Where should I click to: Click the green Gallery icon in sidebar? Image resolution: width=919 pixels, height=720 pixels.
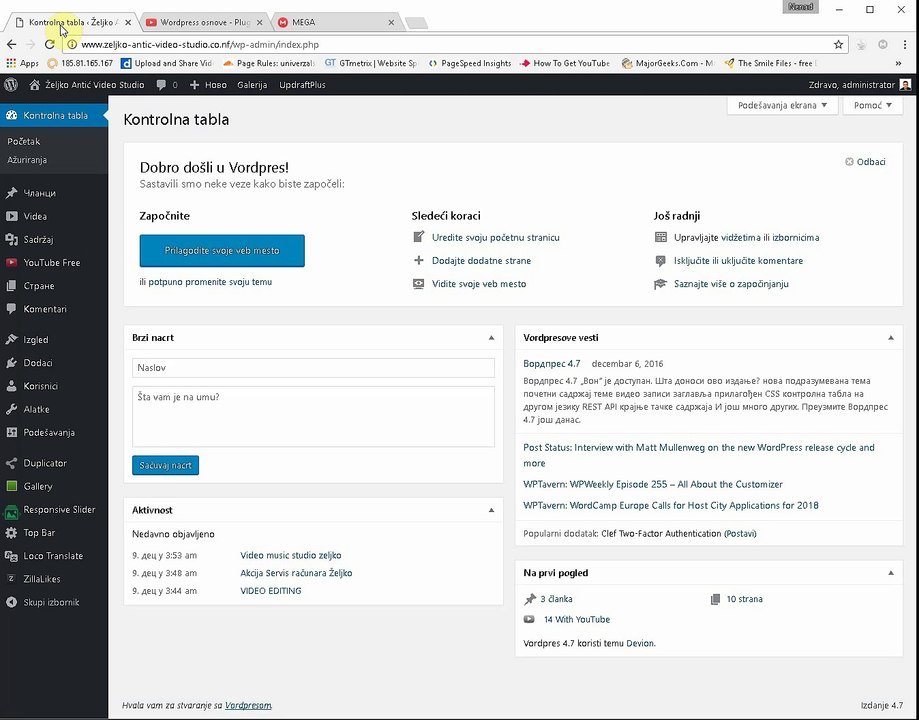(x=11, y=486)
